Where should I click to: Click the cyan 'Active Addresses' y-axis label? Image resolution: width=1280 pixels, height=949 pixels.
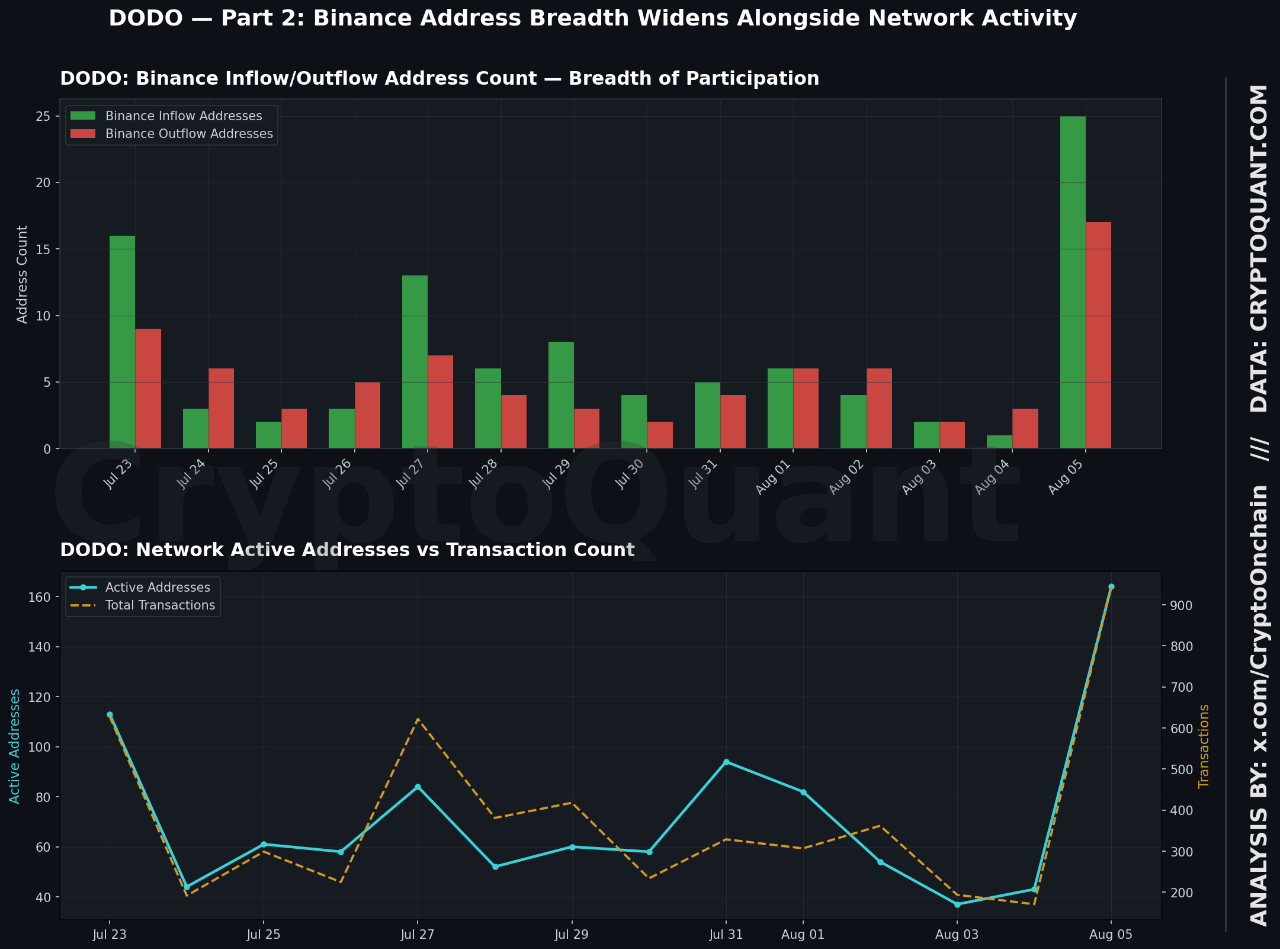pos(15,746)
